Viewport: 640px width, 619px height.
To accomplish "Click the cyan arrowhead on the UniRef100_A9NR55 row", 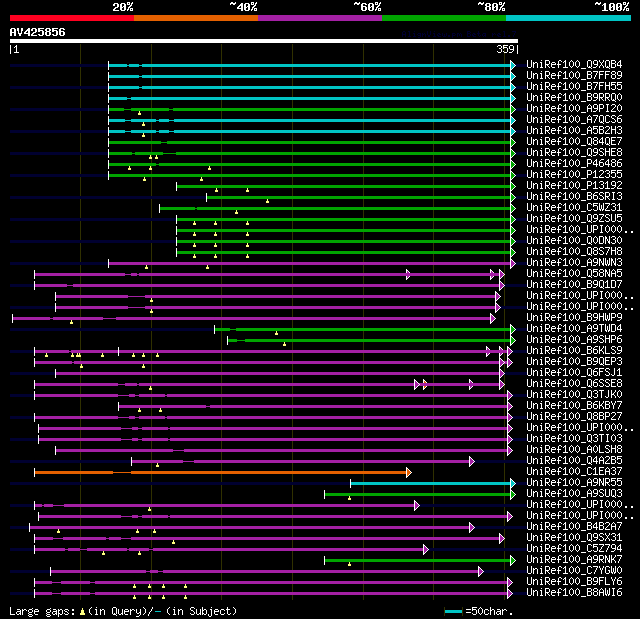I will point(513,484).
